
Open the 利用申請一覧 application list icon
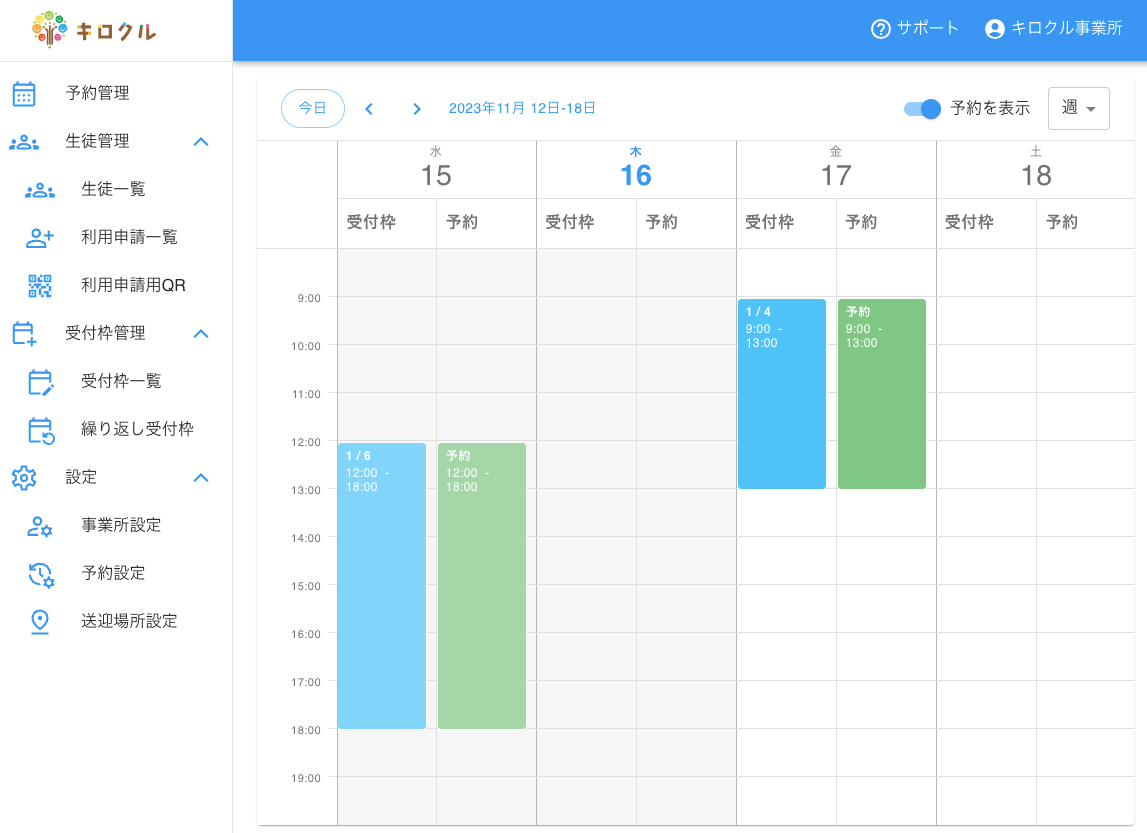pos(40,237)
